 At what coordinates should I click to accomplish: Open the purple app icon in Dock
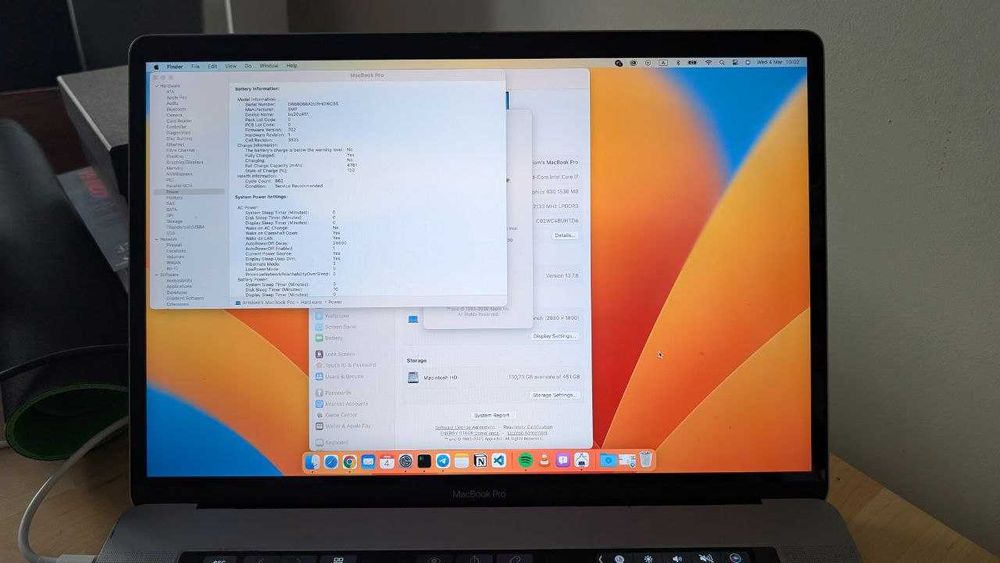[x=562, y=460]
